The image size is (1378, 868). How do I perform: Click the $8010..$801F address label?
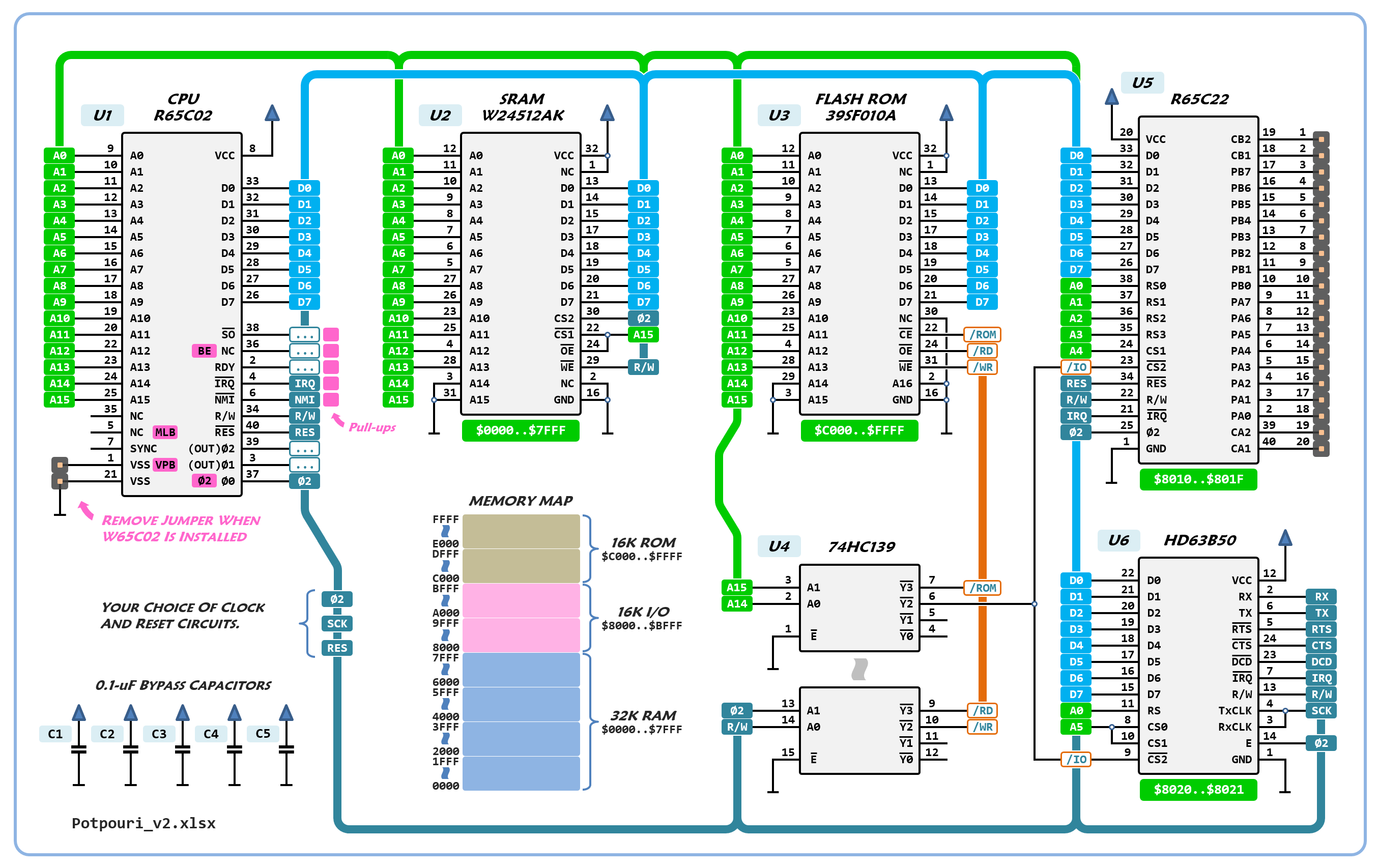1198,479
